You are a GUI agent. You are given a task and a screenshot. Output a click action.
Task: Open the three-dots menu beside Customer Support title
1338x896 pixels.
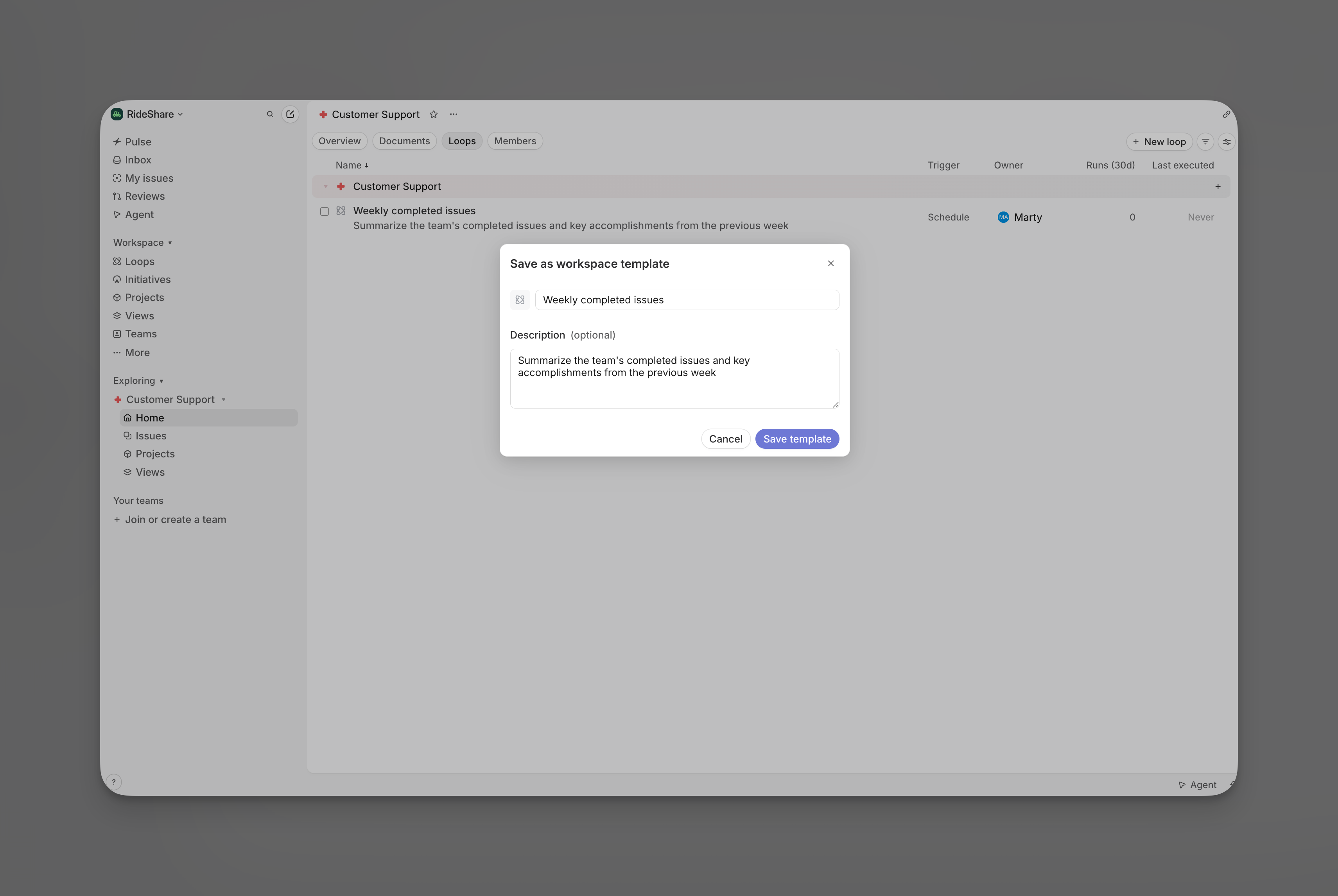coord(453,114)
